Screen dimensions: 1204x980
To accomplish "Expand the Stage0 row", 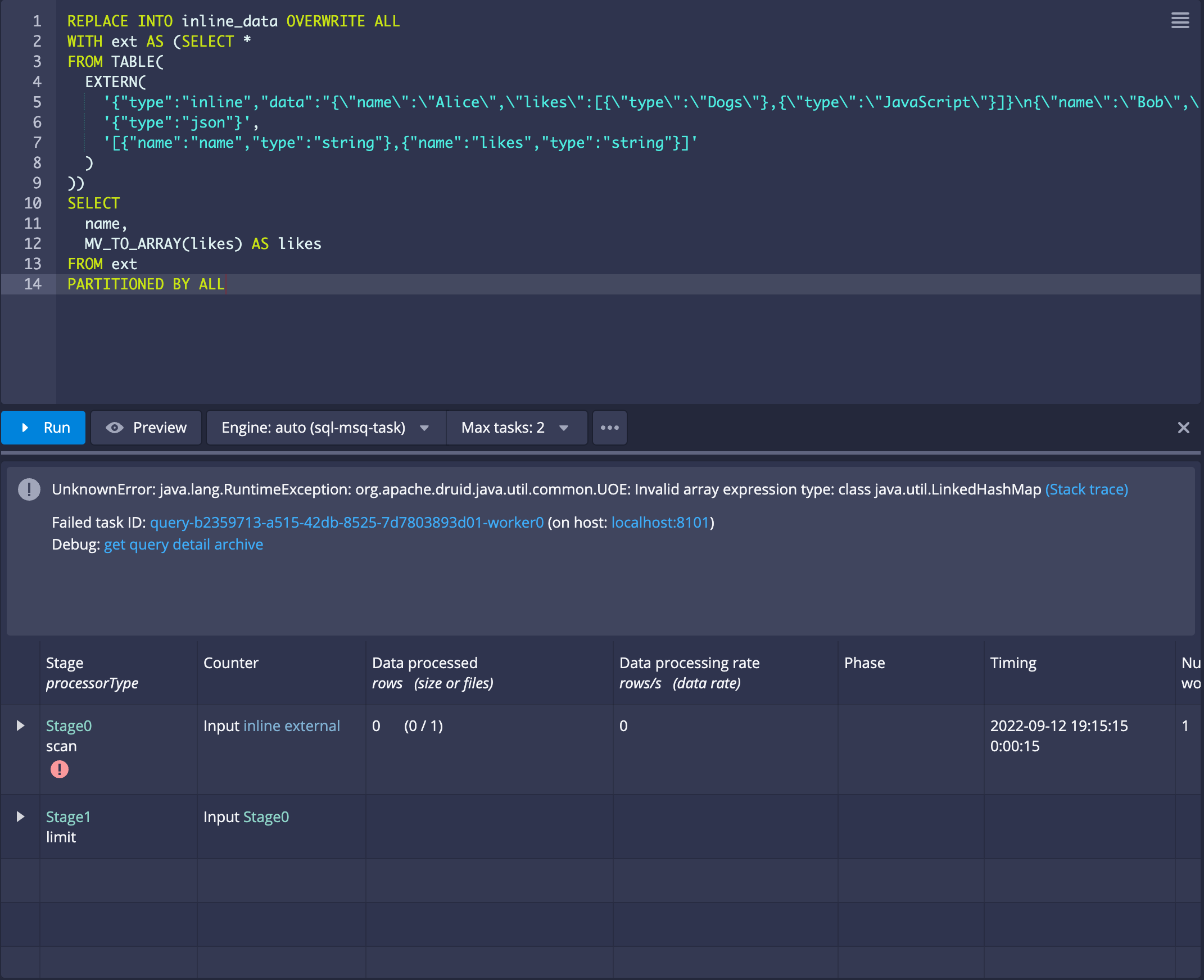I will [20, 725].
